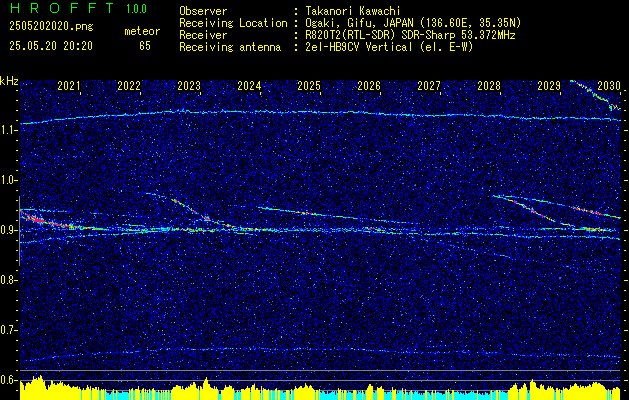This screenshot has width=629, height=400.
Task: Click the 'Observer' field label
Action: pyautogui.click(x=203, y=11)
